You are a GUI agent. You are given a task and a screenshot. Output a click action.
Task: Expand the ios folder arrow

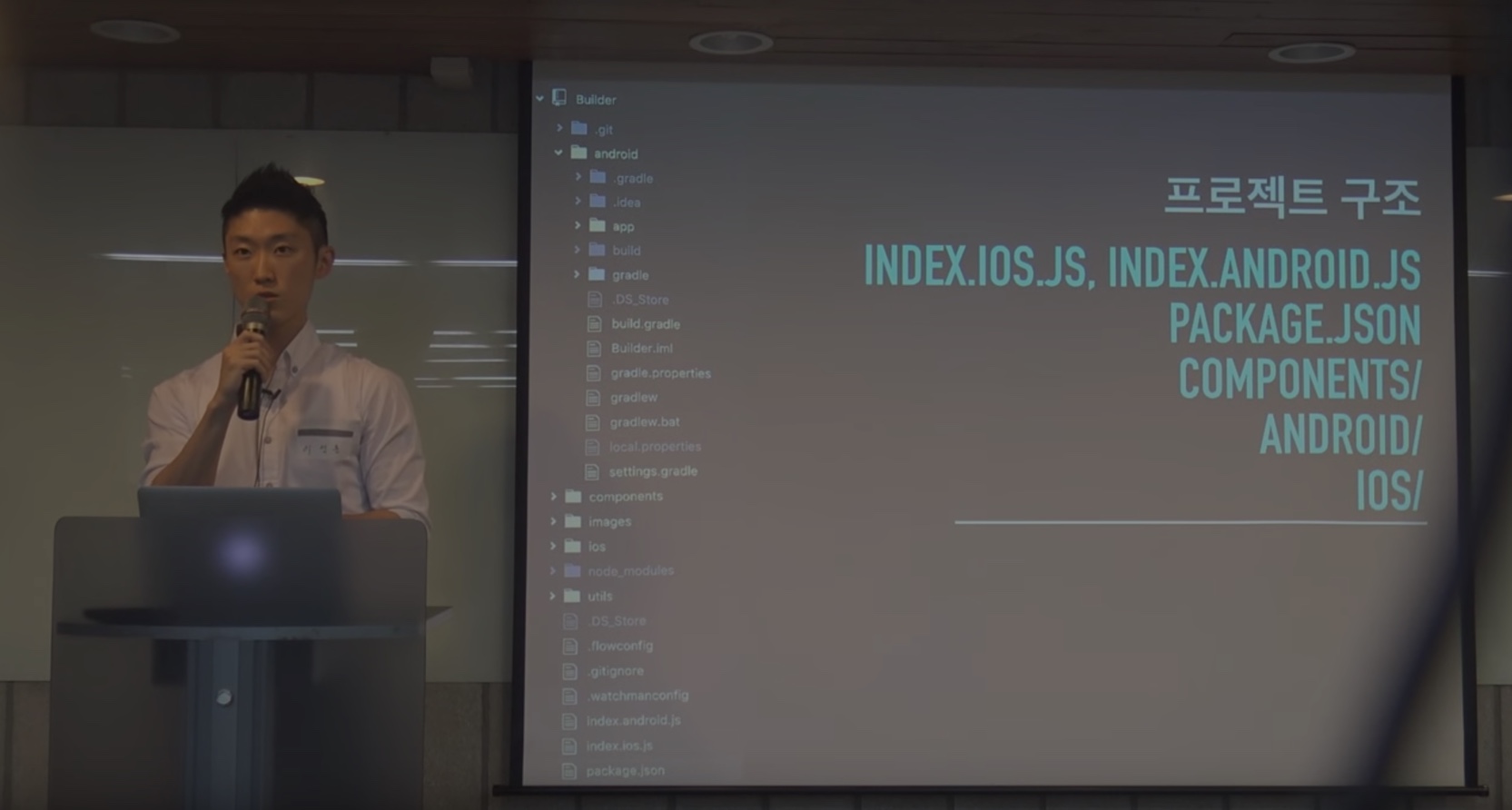(x=552, y=547)
